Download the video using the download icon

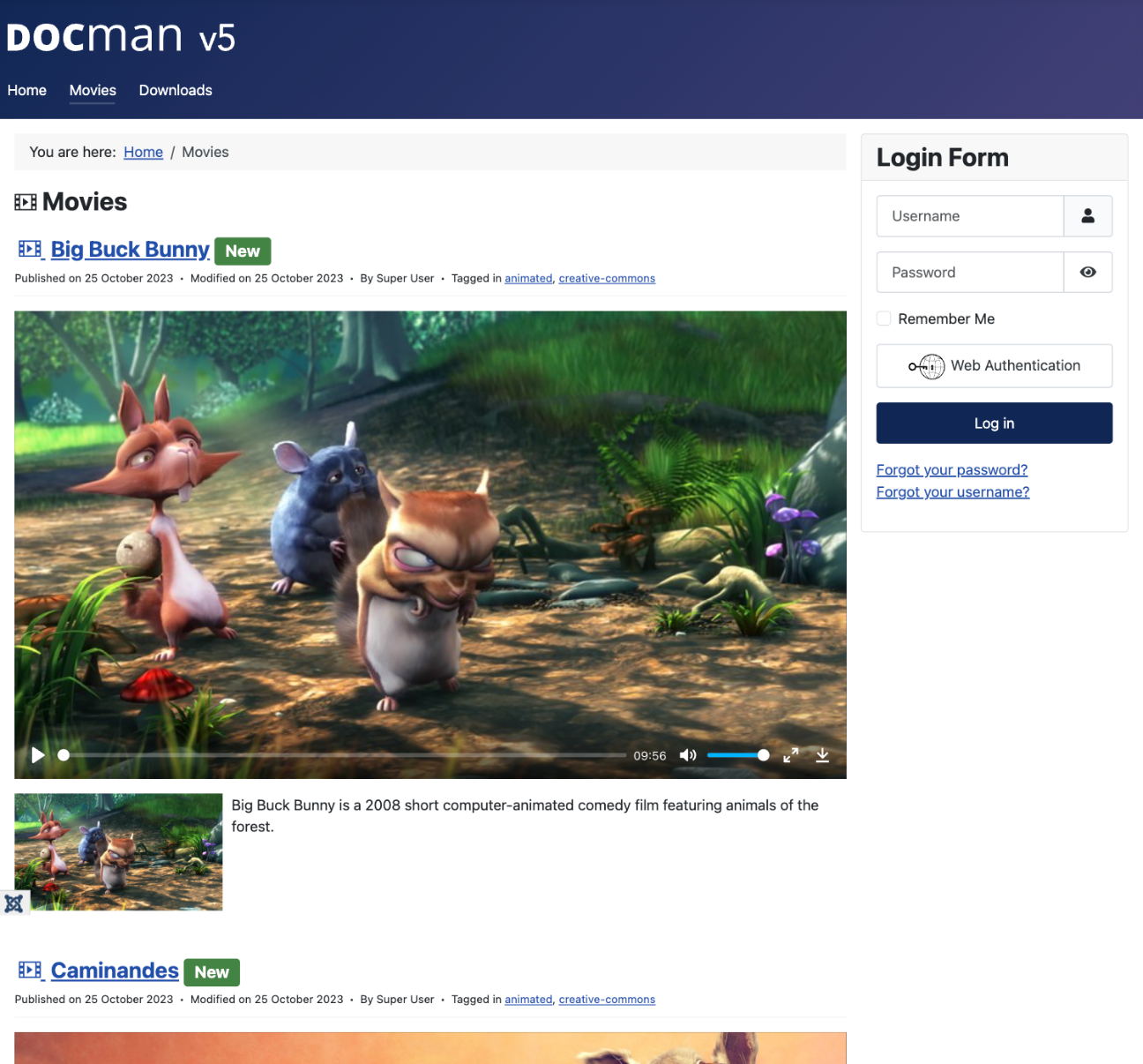822,755
